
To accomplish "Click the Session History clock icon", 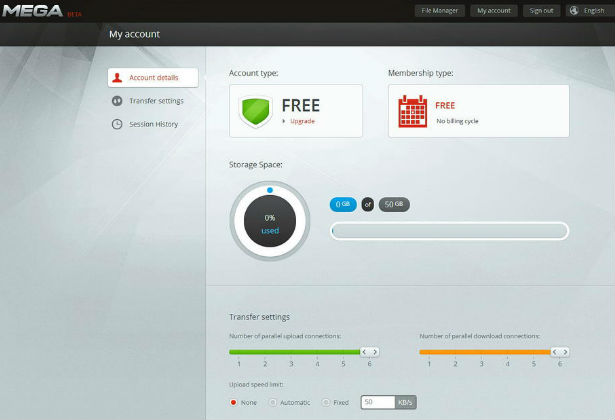I will tap(117, 124).
